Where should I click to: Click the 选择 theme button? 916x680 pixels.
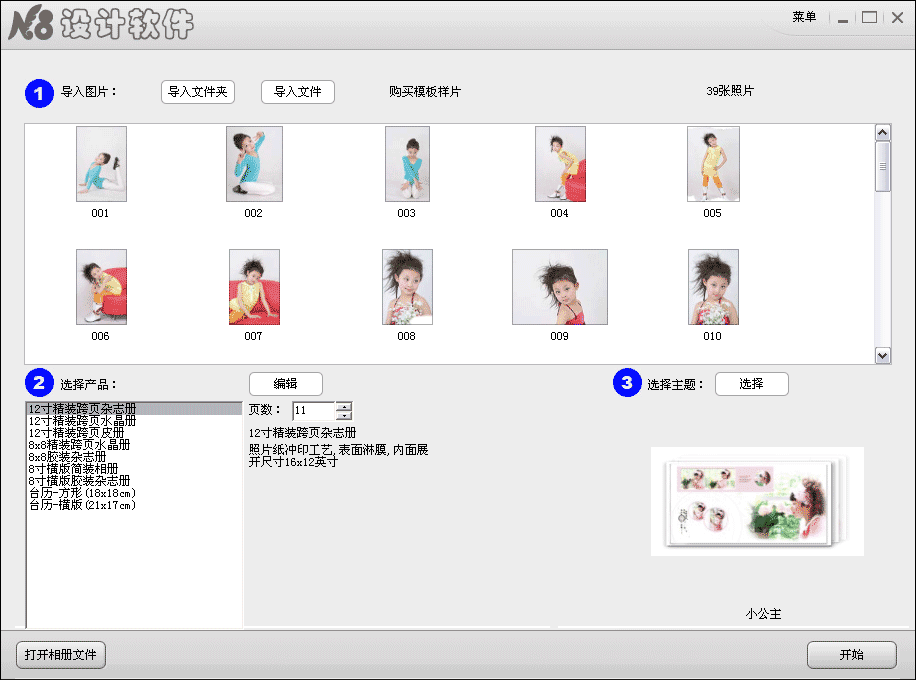click(751, 383)
